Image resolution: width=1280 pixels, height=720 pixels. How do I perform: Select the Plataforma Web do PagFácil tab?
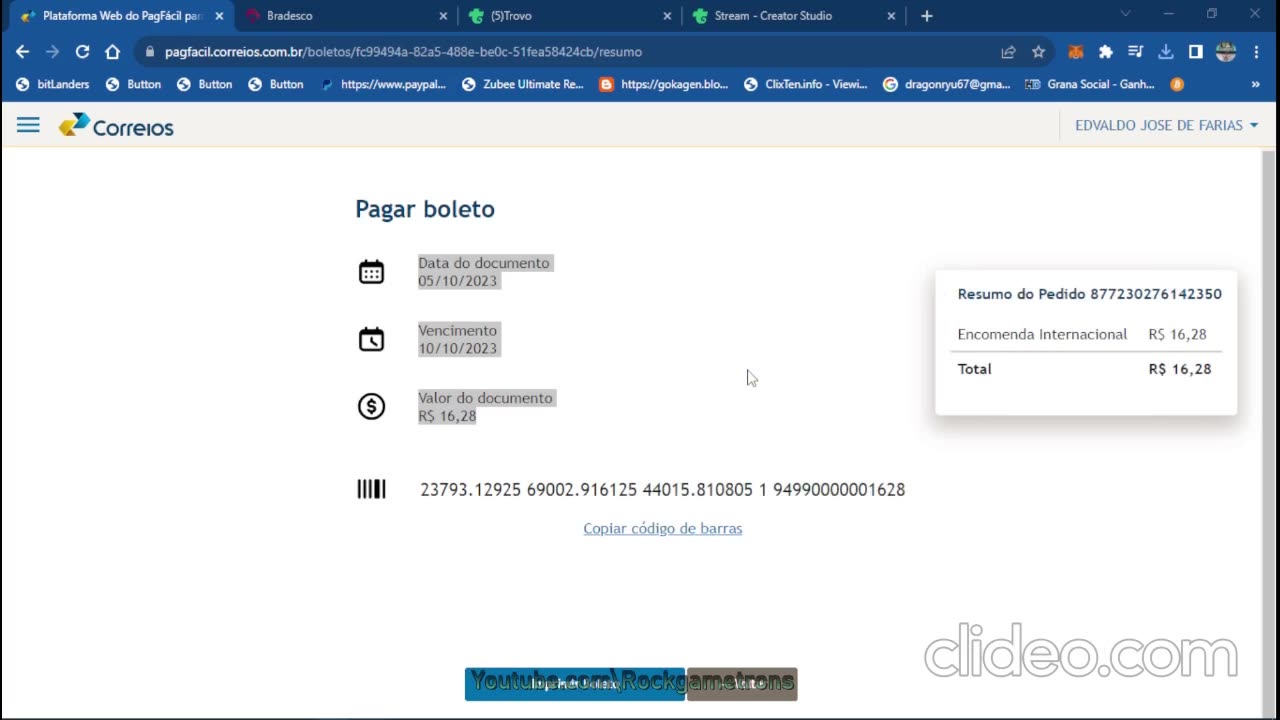click(123, 16)
